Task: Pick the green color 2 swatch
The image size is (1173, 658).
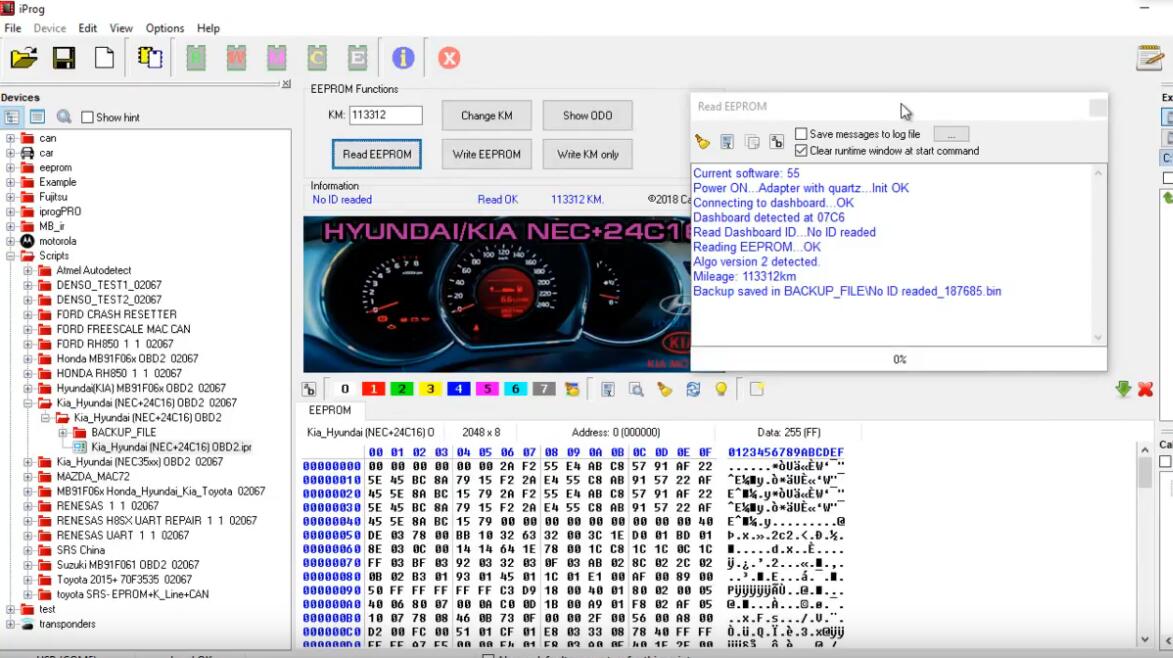Action: click(x=402, y=389)
